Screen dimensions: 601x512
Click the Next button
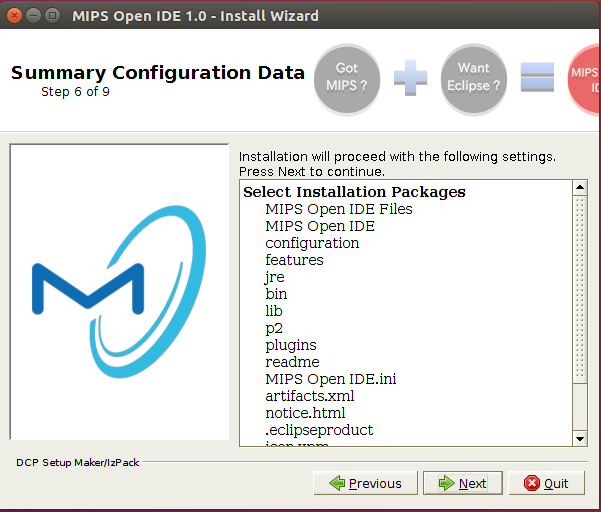(x=463, y=483)
